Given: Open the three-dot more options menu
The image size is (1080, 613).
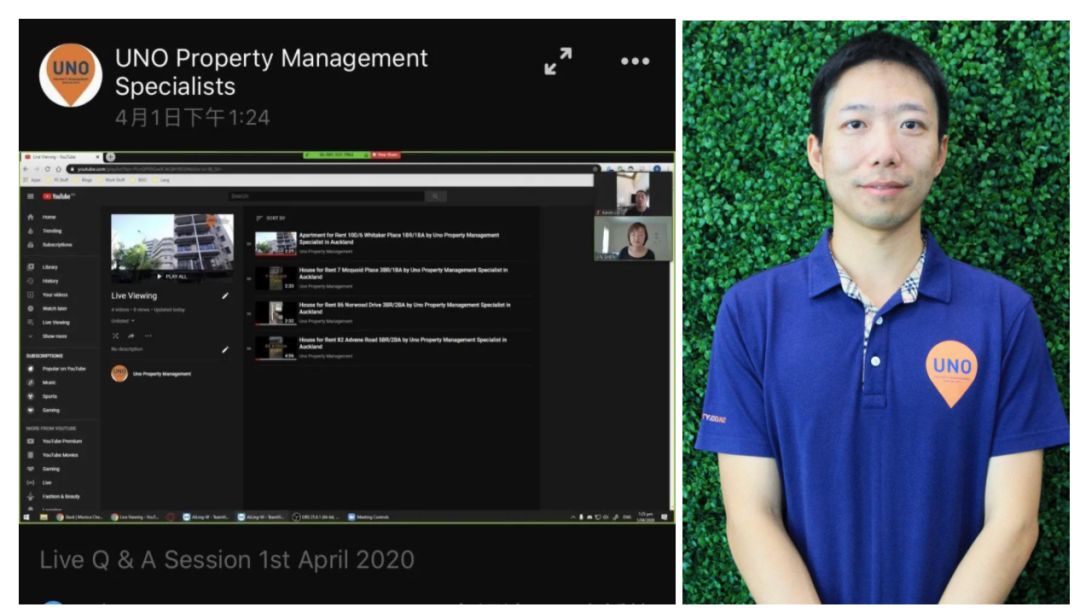Looking at the screenshot, I should (x=634, y=61).
